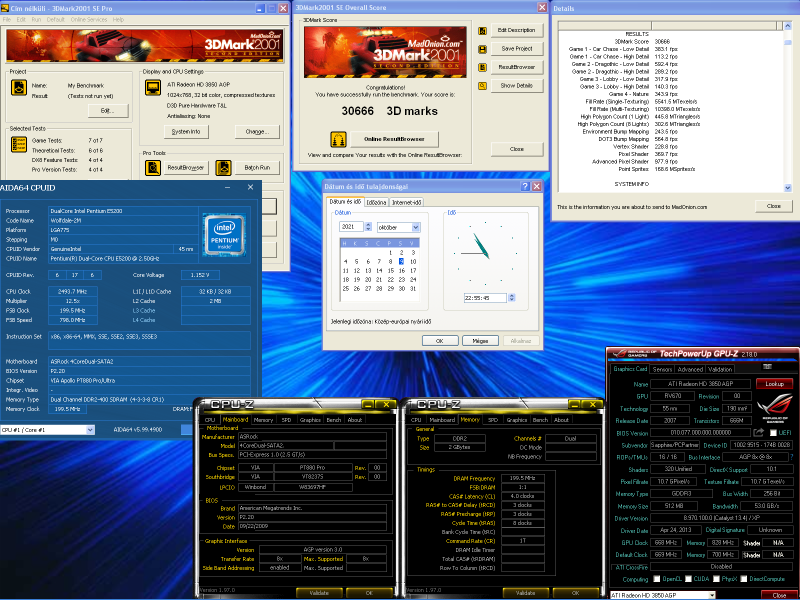Click the time field showing 22:55:45
The height and width of the screenshot is (600, 800).
485,298
